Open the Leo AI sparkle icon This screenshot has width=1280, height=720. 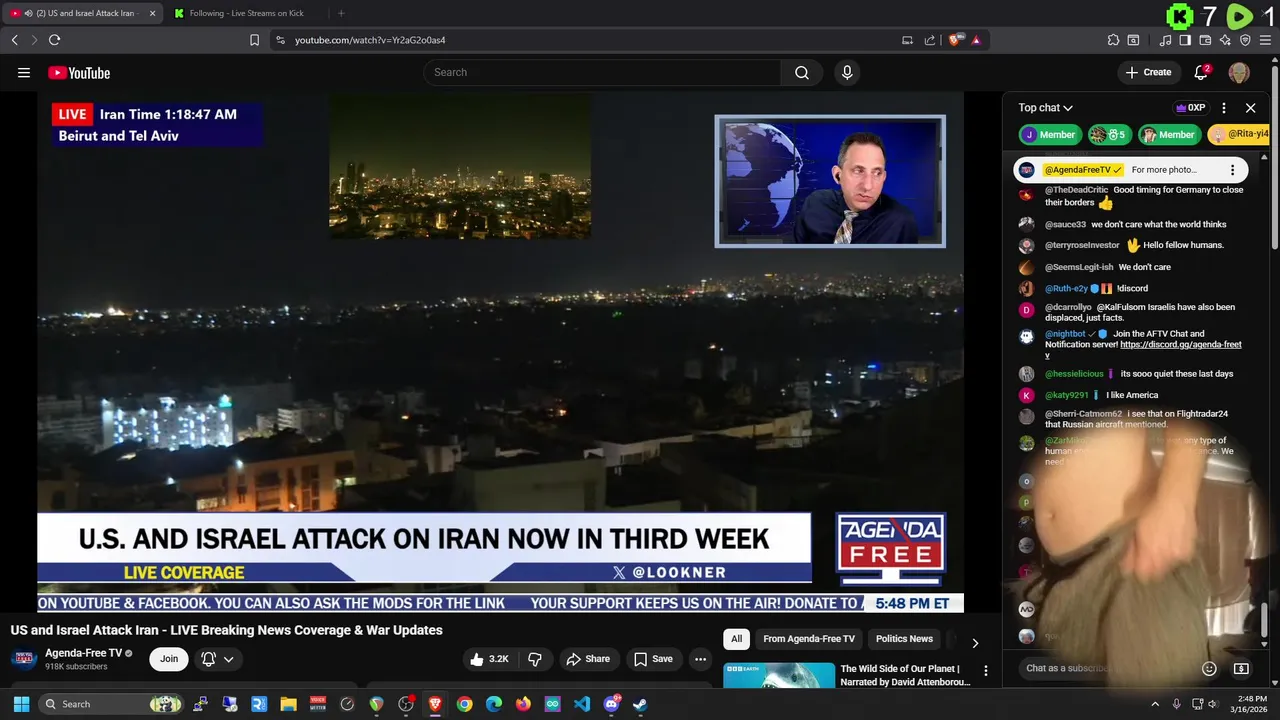[1225, 40]
